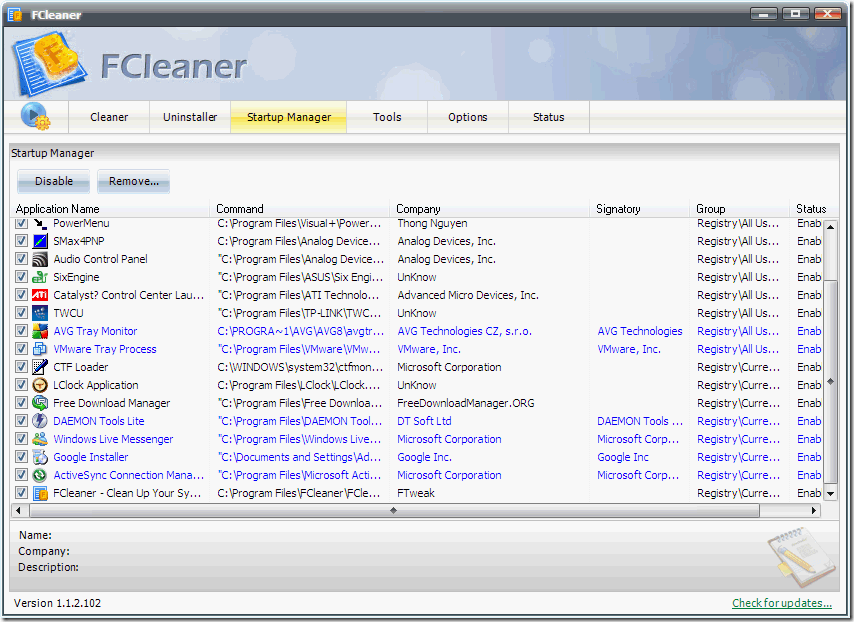Open the Cleaner tab
Screen dimensions: 854x622
(x=109, y=117)
